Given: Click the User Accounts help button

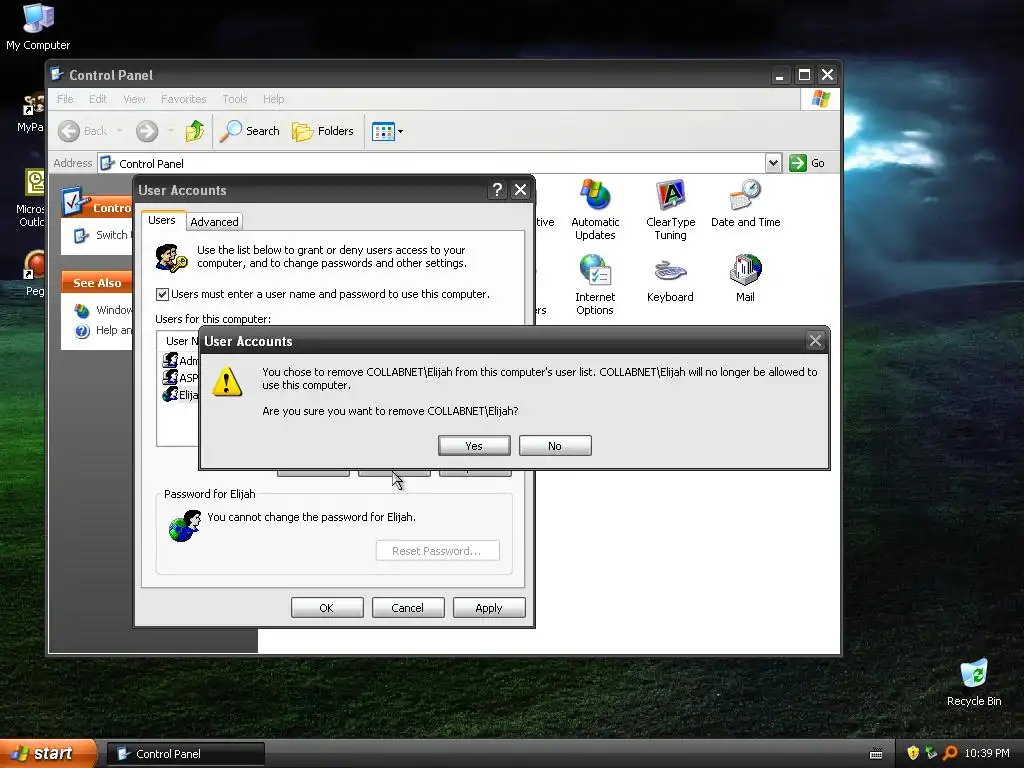Looking at the screenshot, I should point(498,190).
